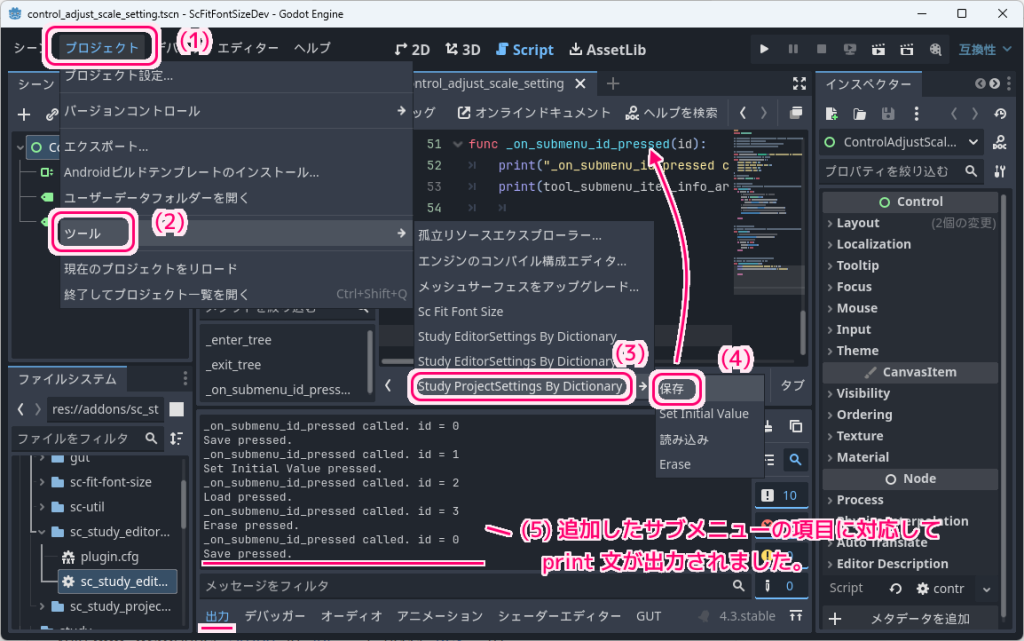Save the current resource via the Inspector floppy icon

(x=887, y=113)
